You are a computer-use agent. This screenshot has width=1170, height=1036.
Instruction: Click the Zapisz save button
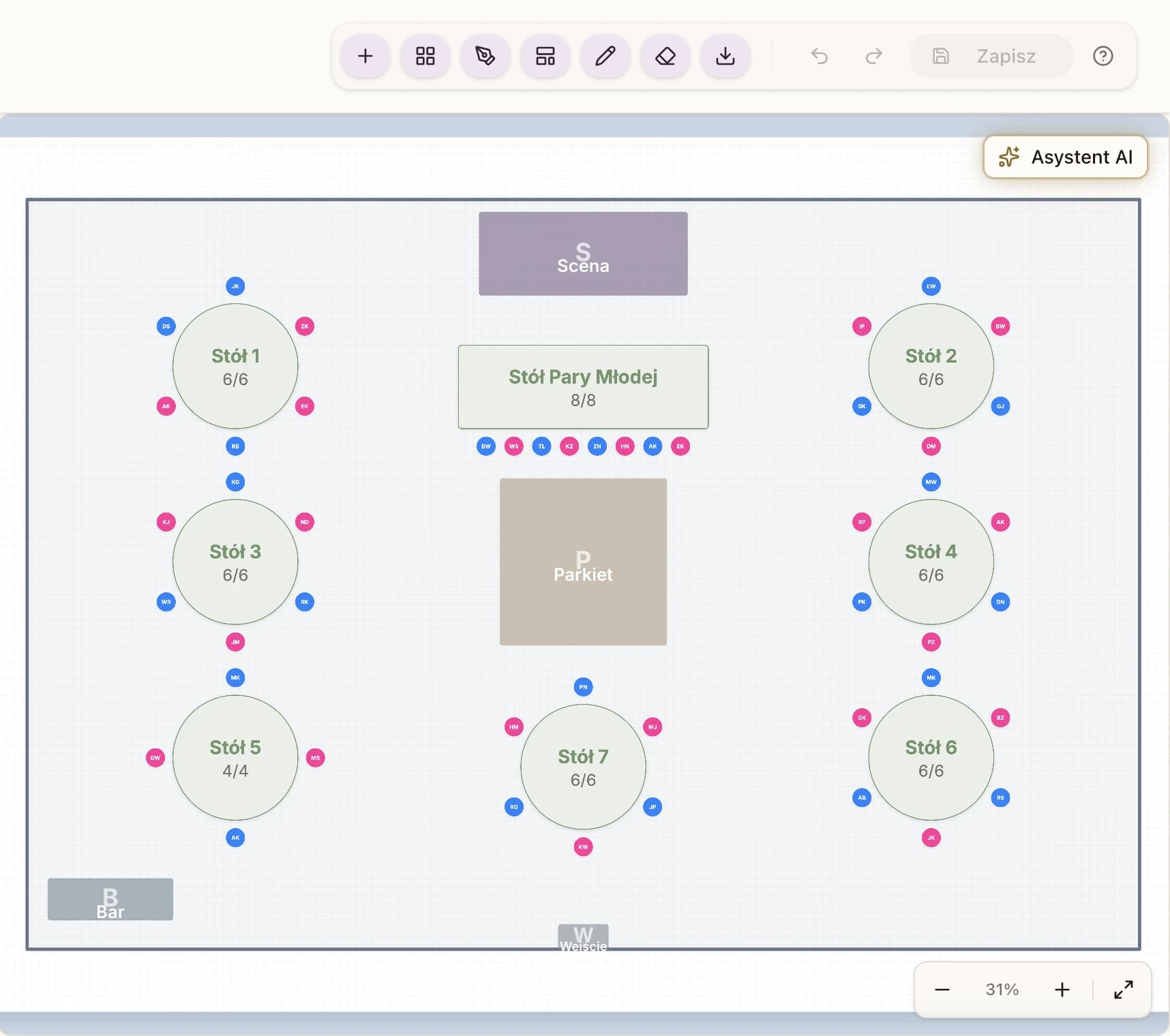[x=991, y=56]
